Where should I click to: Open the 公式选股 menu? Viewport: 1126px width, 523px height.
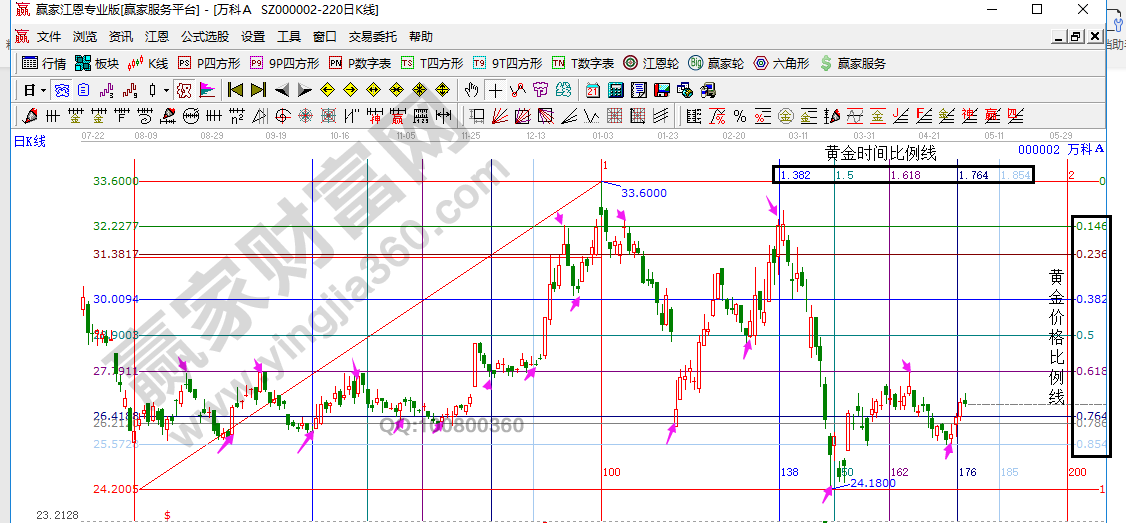click(204, 36)
